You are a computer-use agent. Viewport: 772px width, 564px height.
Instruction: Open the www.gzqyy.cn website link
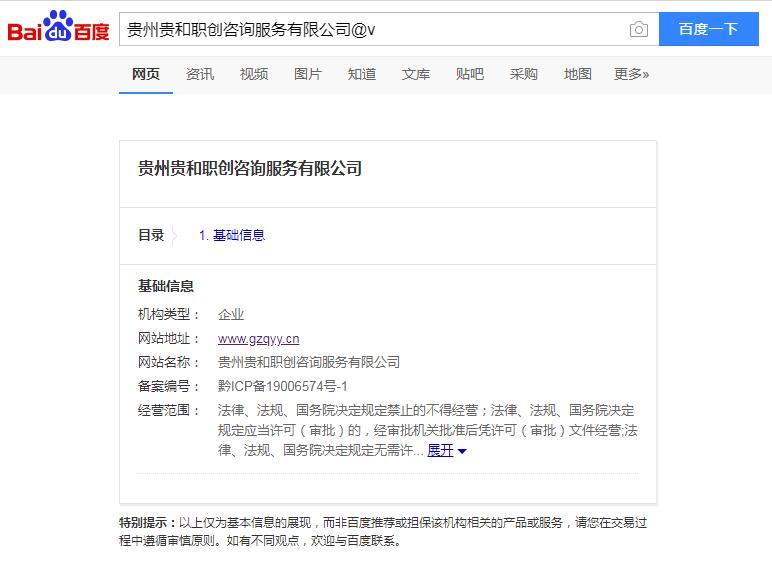258,339
